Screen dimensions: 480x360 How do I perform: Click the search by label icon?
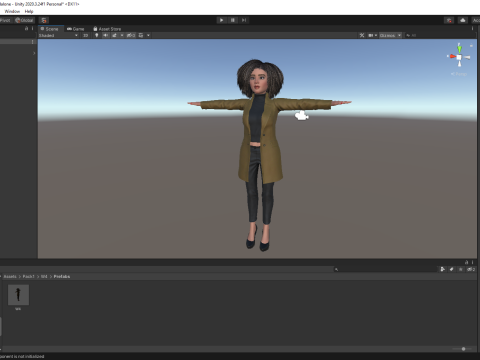tap(452, 269)
